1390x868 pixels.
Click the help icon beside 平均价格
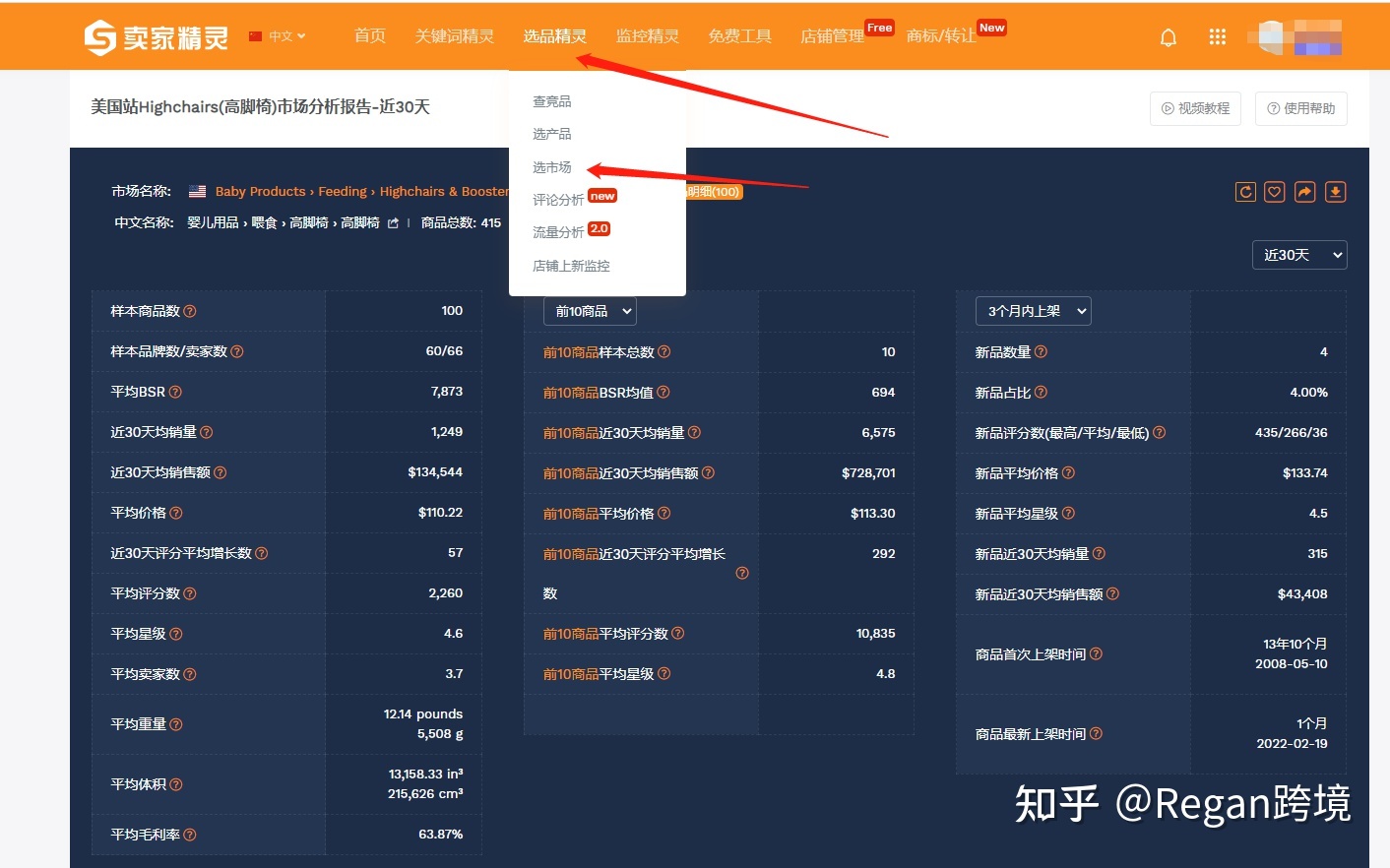(176, 513)
